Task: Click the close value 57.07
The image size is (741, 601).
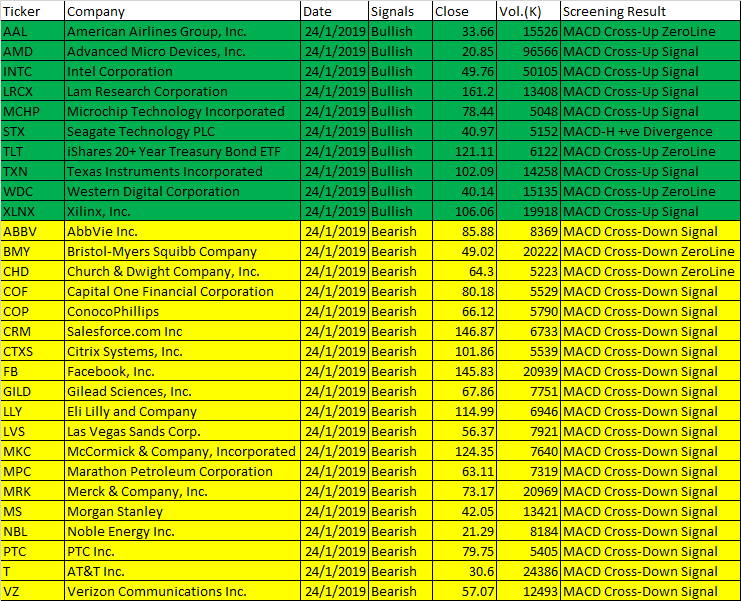Action: pyautogui.click(x=464, y=591)
